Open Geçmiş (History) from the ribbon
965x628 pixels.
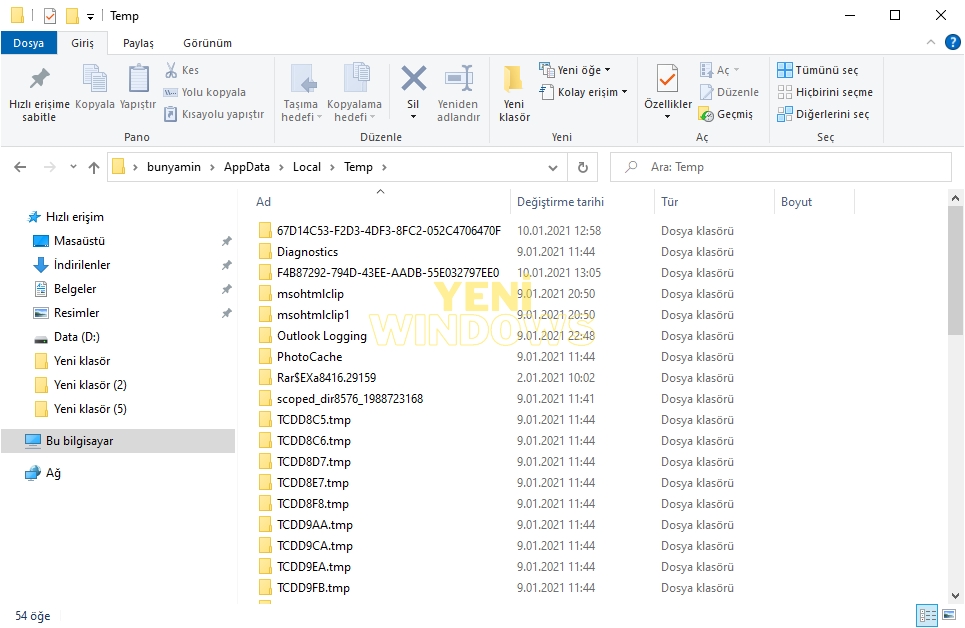(x=734, y=113)
